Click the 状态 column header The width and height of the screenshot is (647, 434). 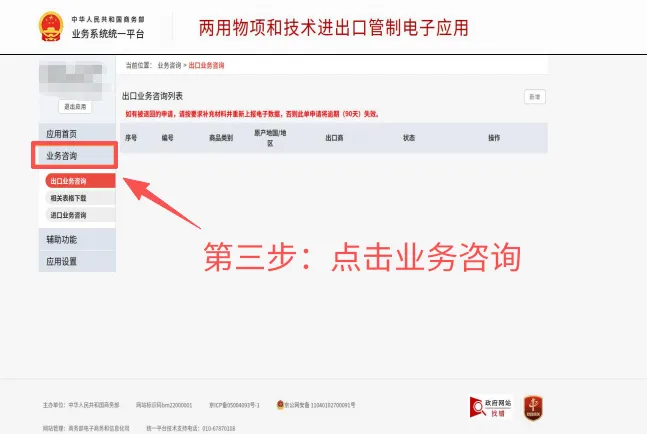(x=409, y=138)
